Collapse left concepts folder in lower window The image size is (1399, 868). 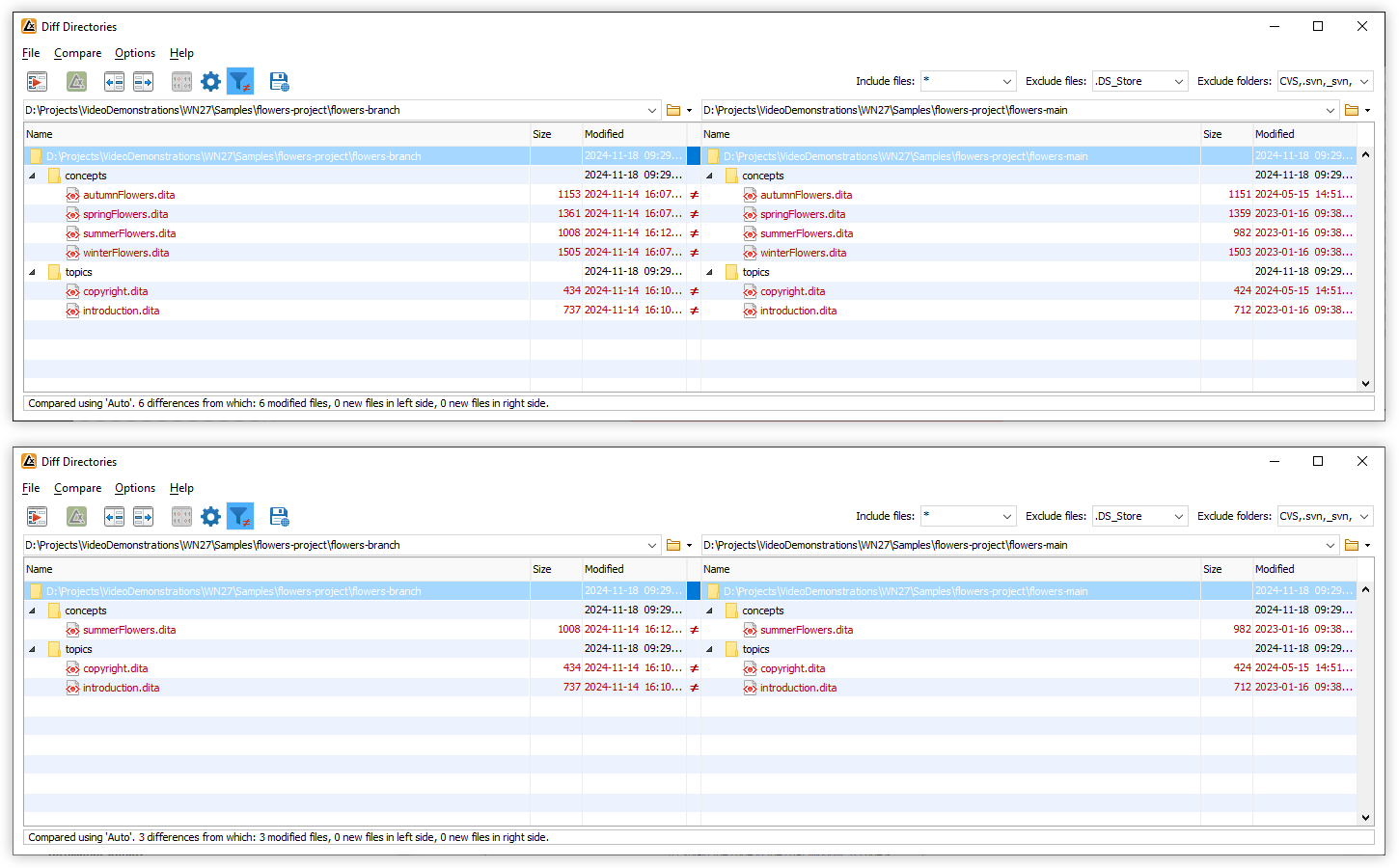(x=32, y=610)
